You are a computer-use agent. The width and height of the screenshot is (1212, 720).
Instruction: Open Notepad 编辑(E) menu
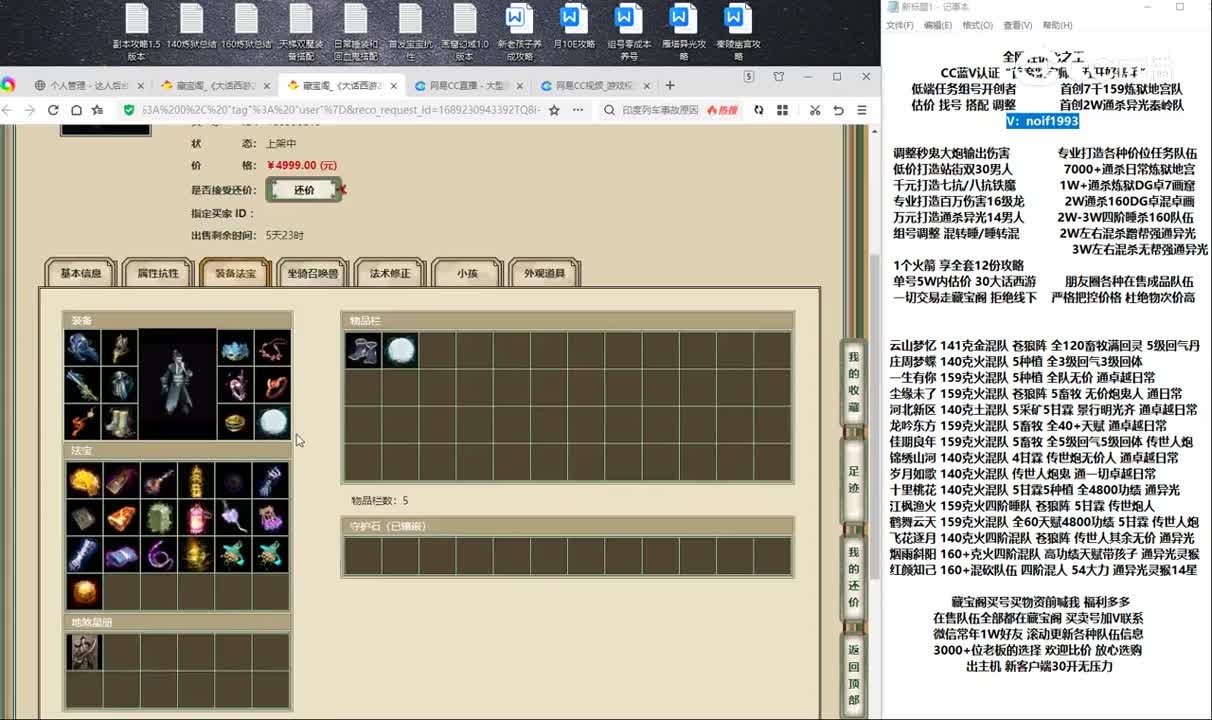[x=938, y=25]
